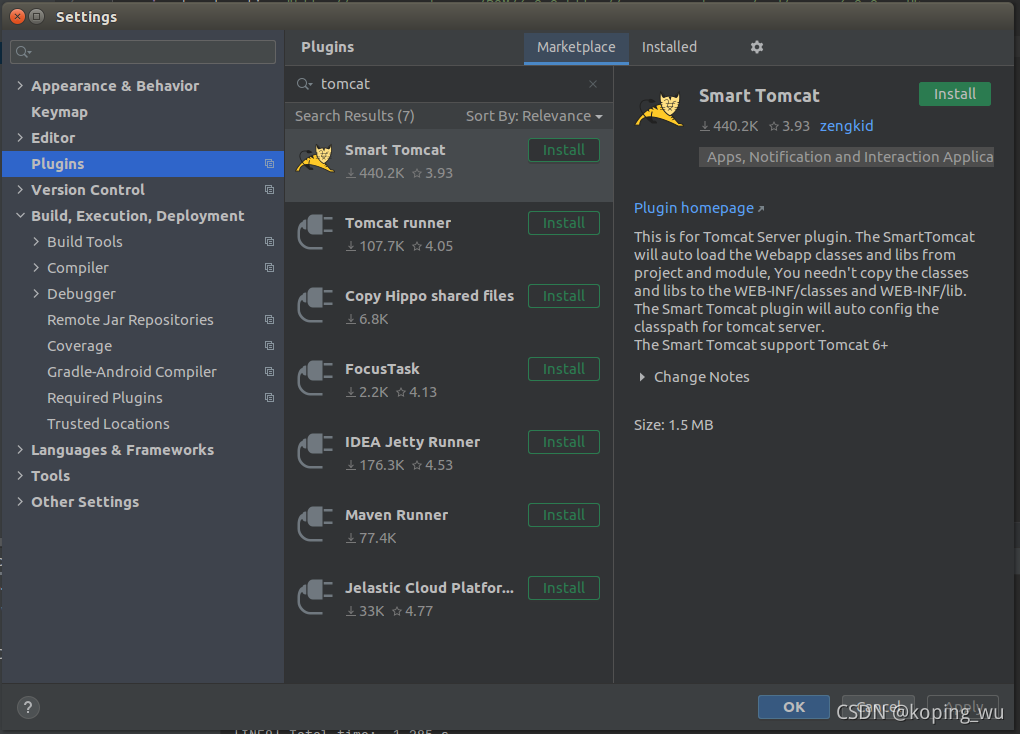Click the Copy Hippo shared files plug icon

pyautogui.click(x=315, y=305)
